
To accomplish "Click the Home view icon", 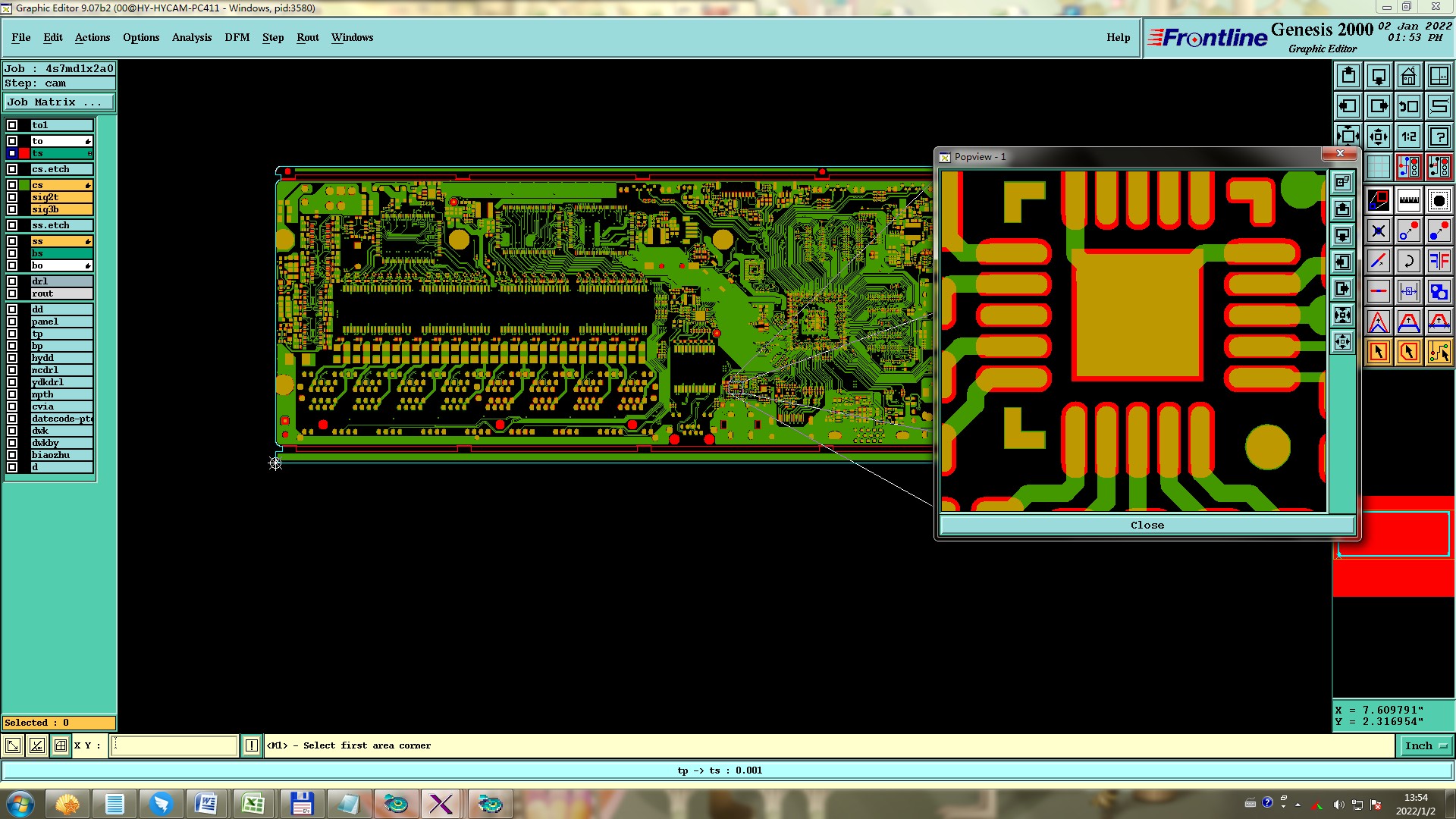I will coord(1408,76).
